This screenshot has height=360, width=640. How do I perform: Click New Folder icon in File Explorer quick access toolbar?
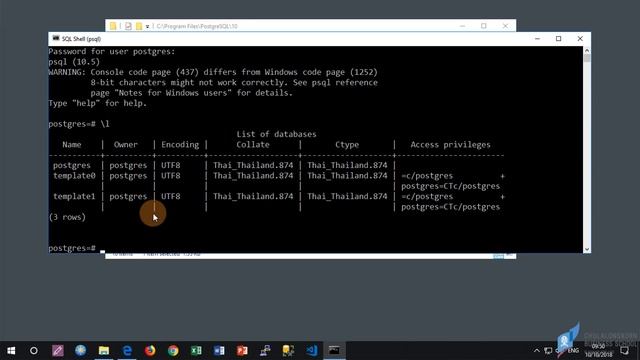(139, 26)
